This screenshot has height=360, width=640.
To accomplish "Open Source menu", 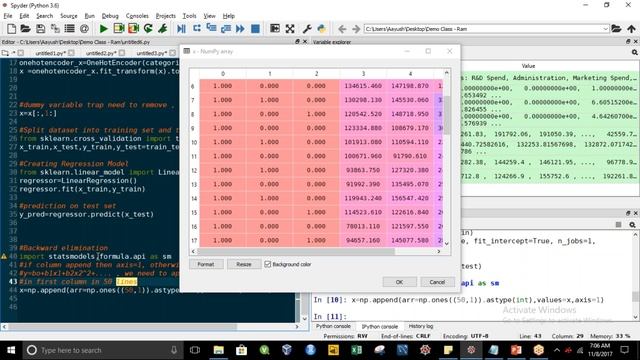I will pyautogui.click(x=69, y=16).
